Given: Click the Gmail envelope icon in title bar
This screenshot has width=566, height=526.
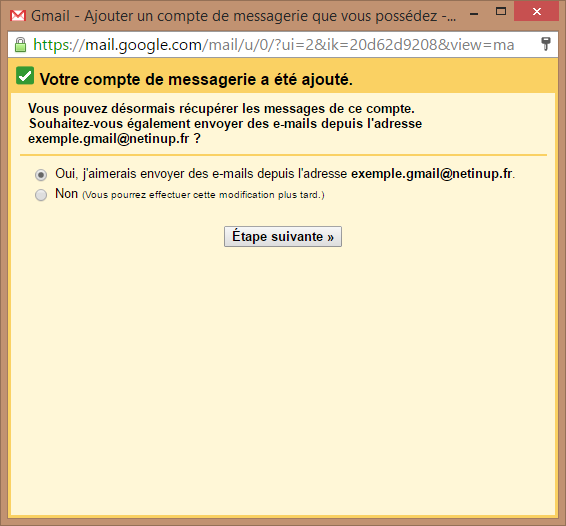Looking at the screenshot, I should [17, 16].
